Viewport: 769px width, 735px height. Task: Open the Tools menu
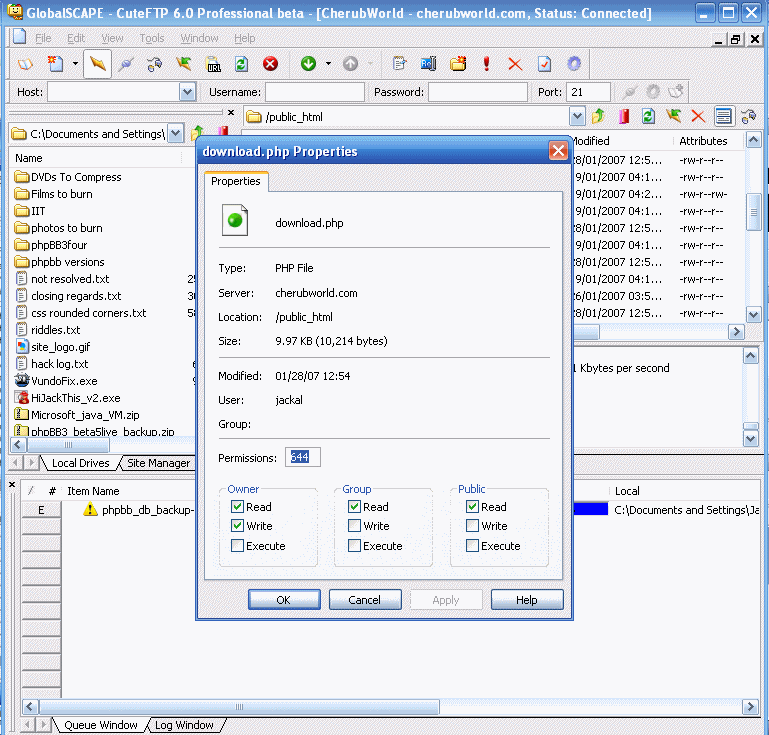pos(152,38)
